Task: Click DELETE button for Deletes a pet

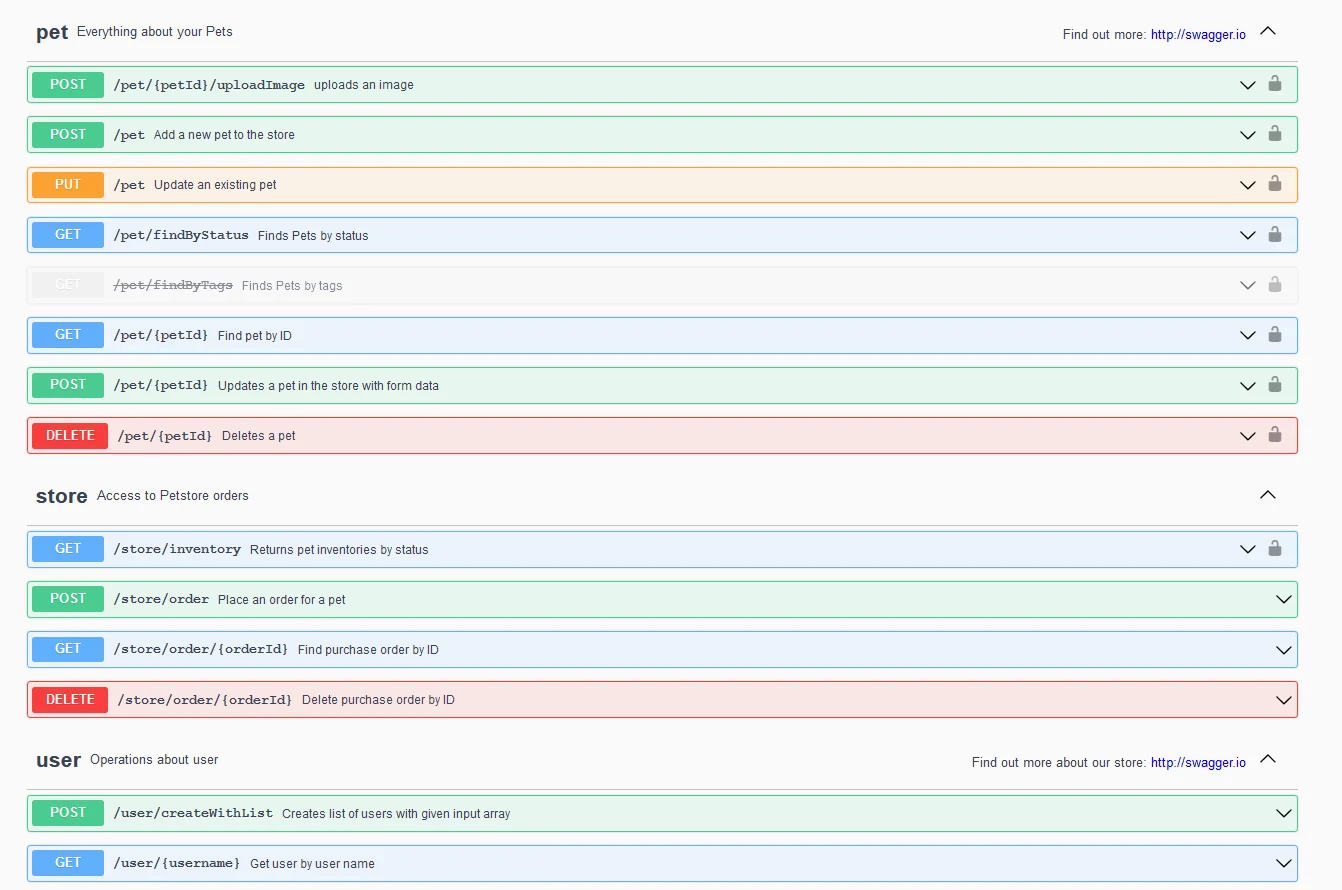Action: tap(70, 435)
